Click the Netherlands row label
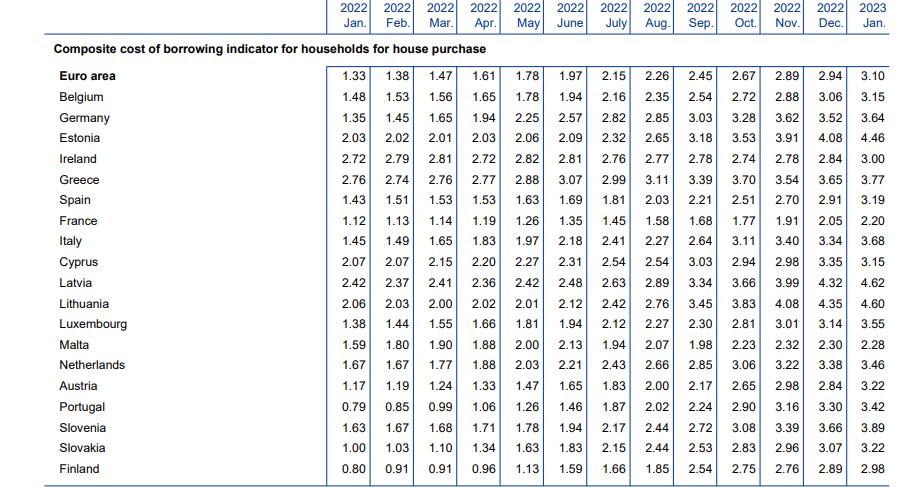This screenshot has height=487, width=911. [92, 365]
